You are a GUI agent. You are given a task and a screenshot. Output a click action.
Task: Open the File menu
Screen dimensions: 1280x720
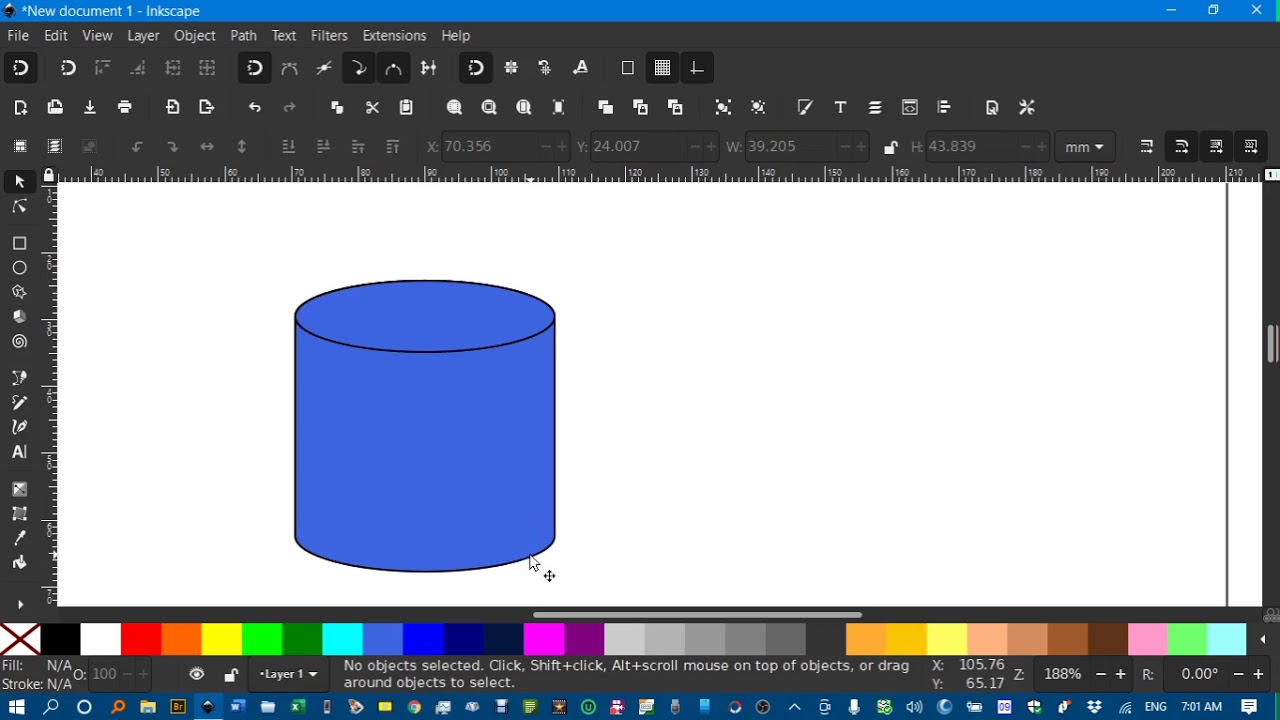18,36
